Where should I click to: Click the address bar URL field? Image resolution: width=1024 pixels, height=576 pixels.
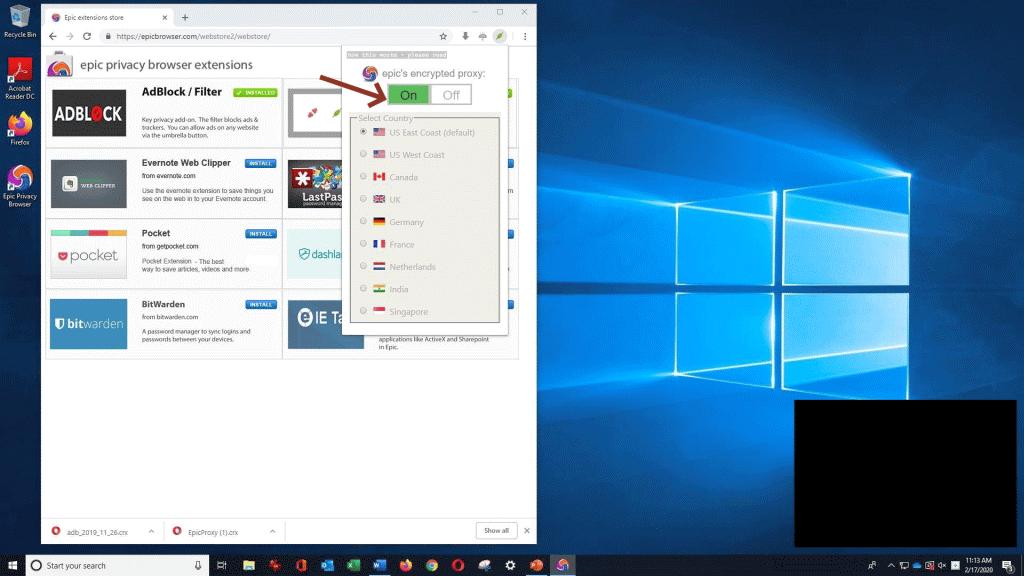click(x=274, y=37)
